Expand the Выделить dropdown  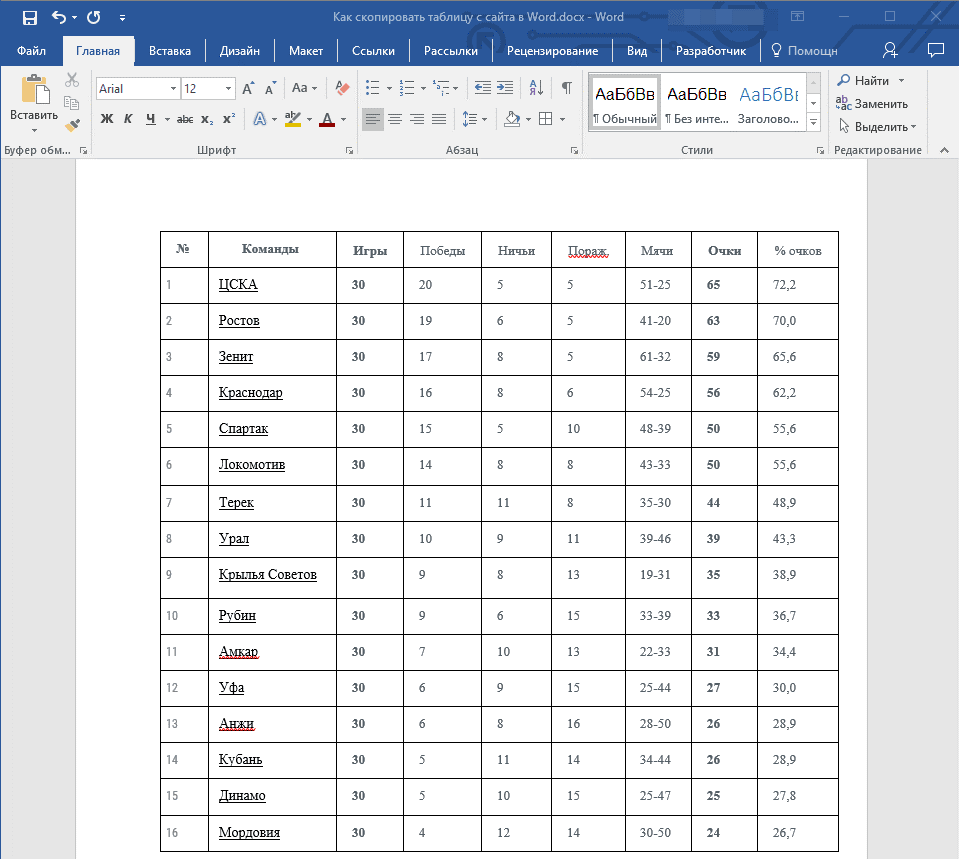(x=912, y=127)
